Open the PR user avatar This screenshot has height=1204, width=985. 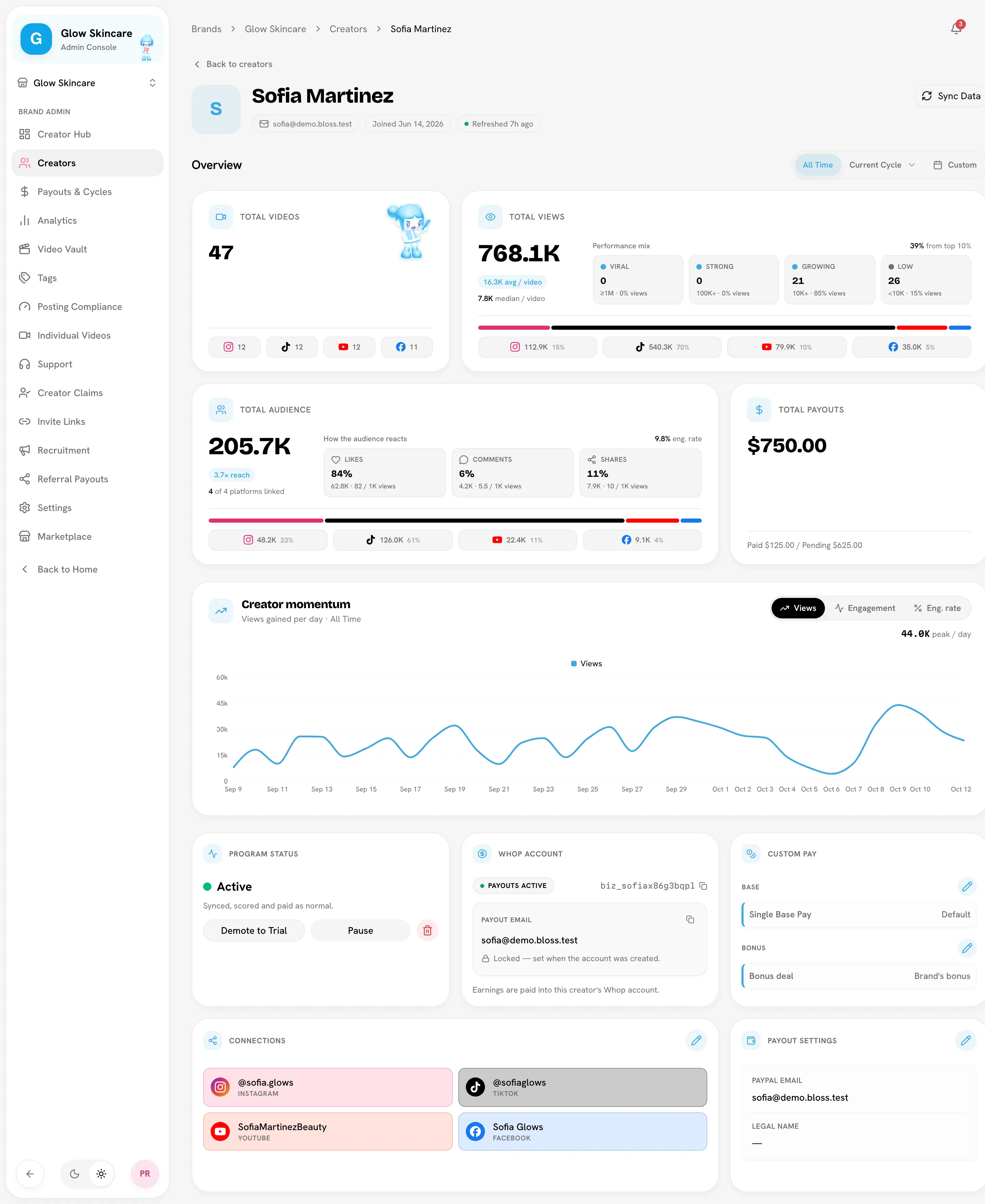(145, 1174)
